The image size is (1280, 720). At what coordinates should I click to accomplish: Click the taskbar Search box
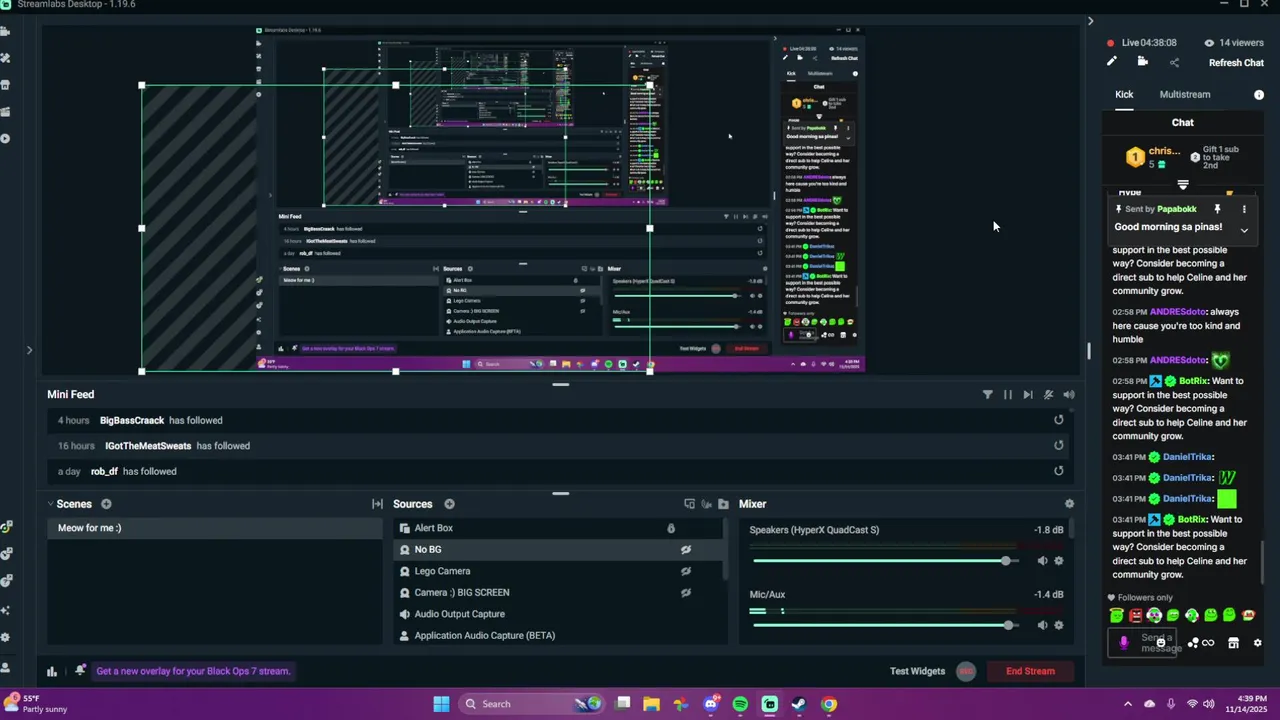(x=532, y=704)
